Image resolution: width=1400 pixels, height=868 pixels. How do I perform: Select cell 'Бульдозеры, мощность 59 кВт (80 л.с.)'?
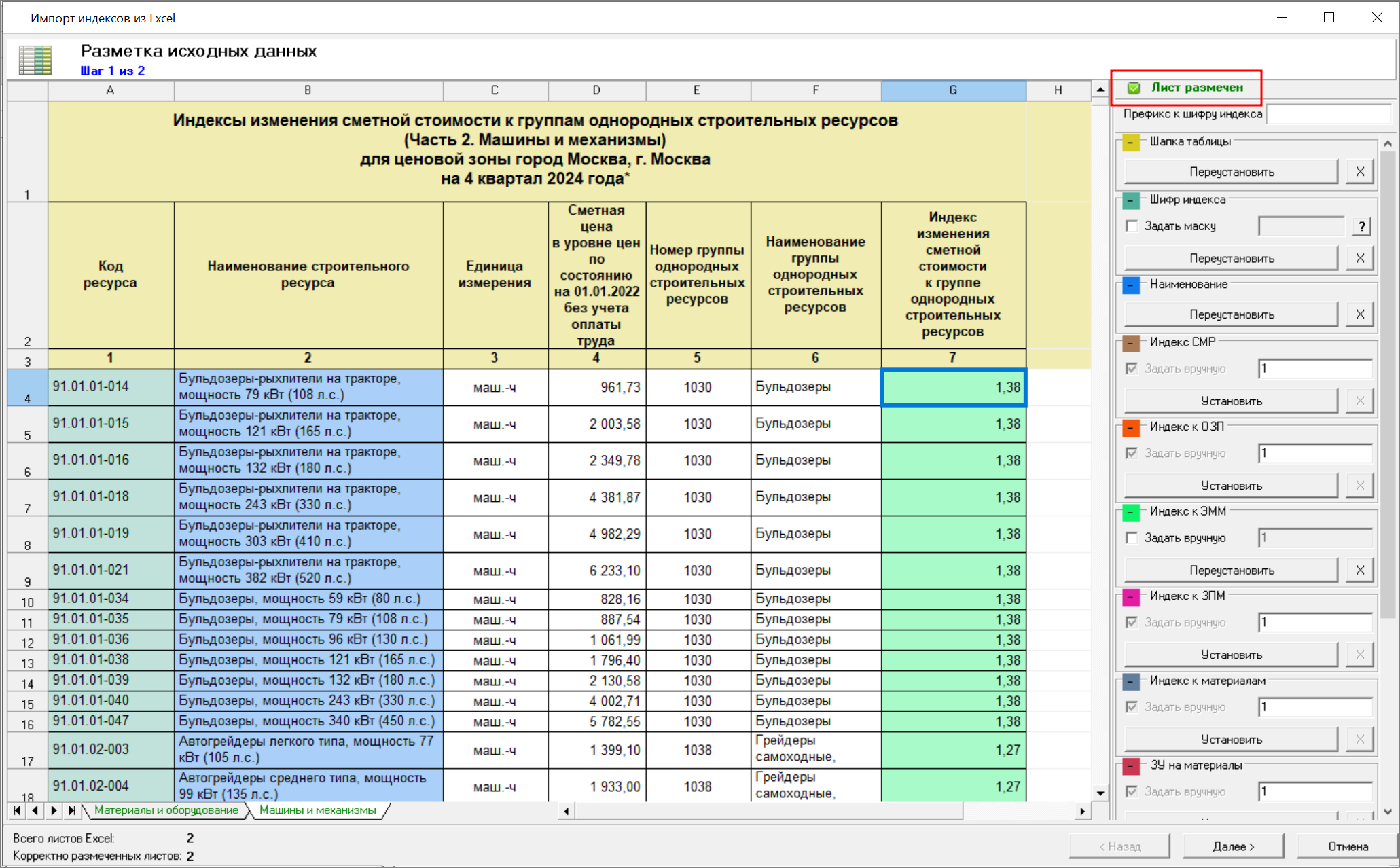click(x=308, y=599)
